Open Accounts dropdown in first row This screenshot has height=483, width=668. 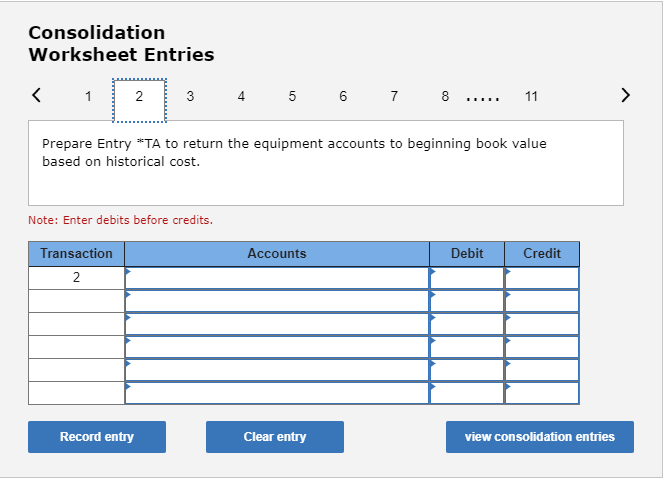(x=277, y=278)
